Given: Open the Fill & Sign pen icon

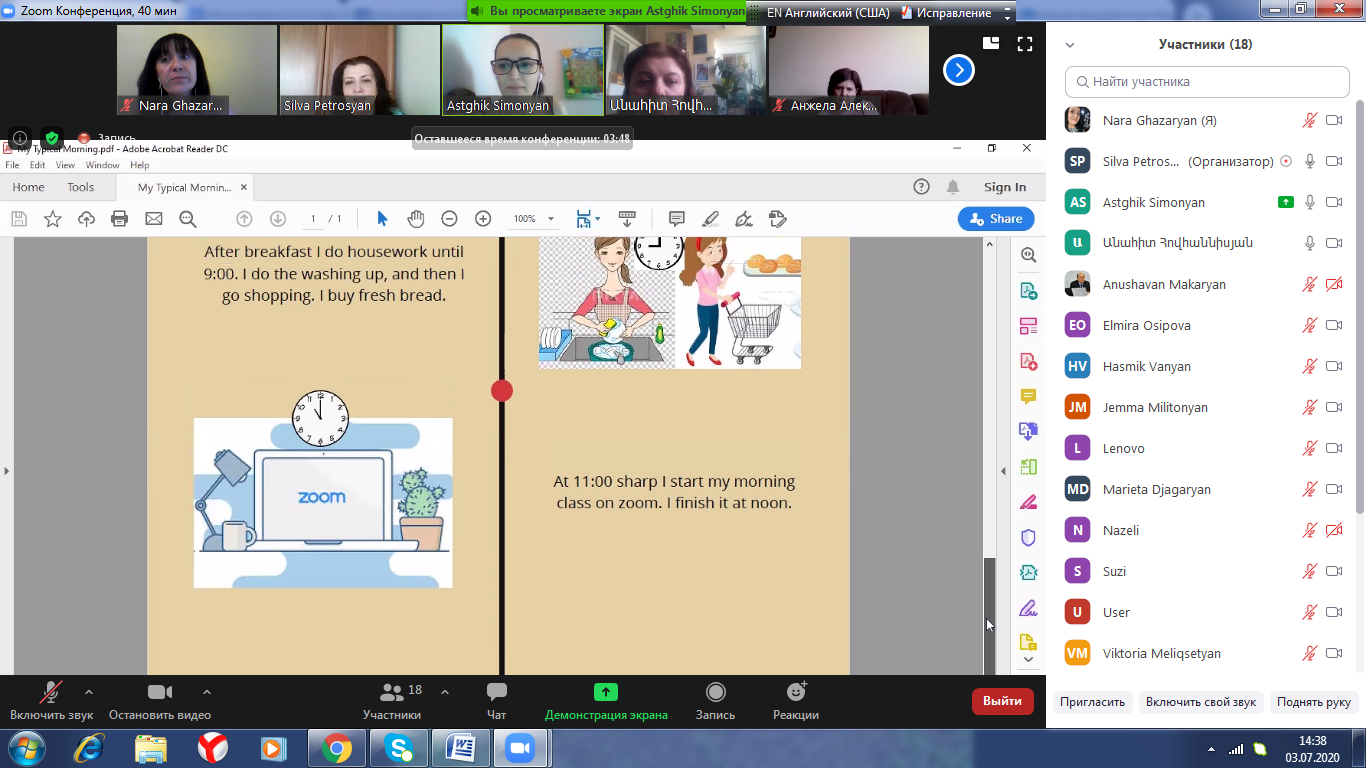Looking at the screenshot, I should [744, 219].
